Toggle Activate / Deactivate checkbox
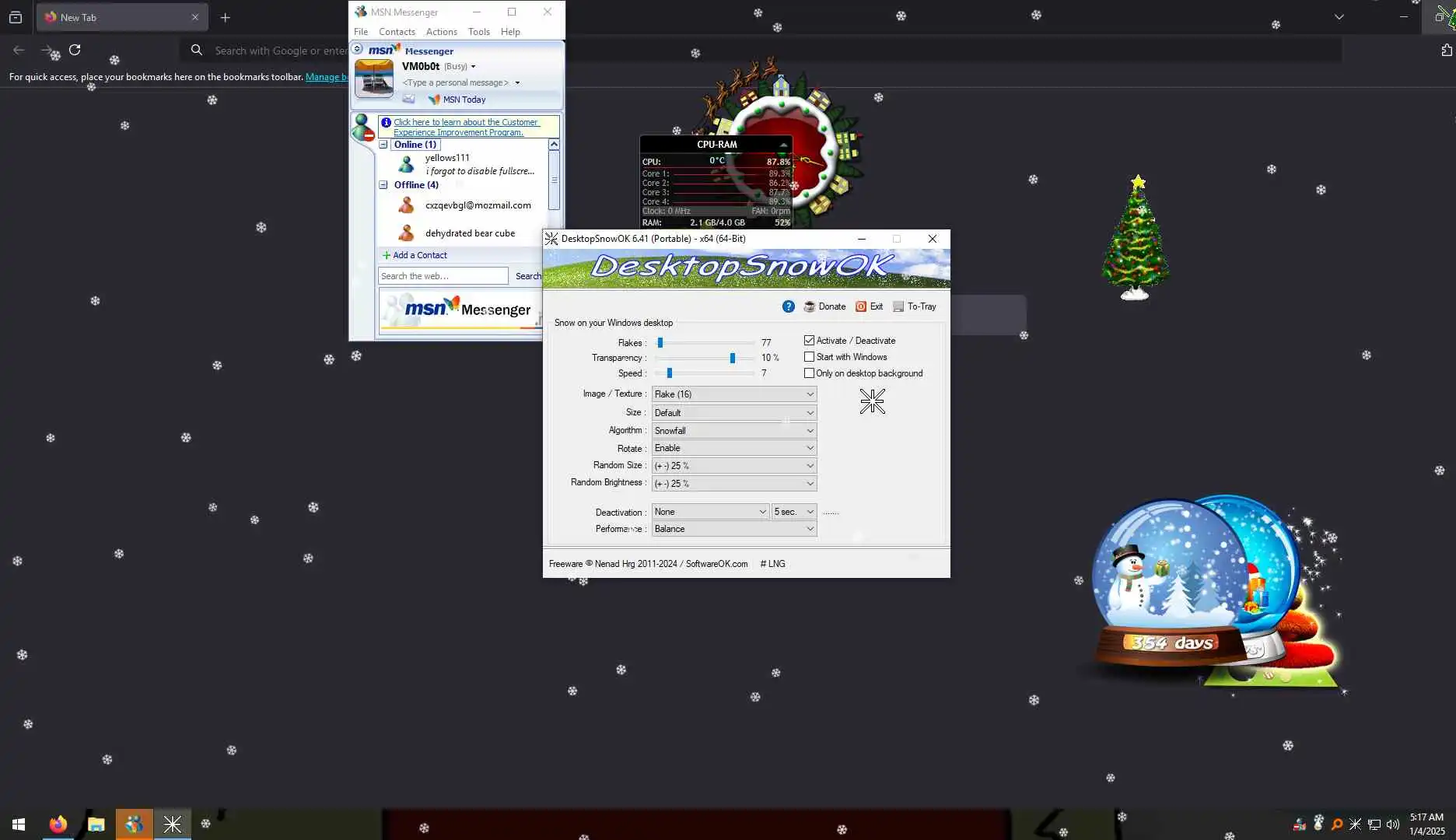 tap(809, 341)
